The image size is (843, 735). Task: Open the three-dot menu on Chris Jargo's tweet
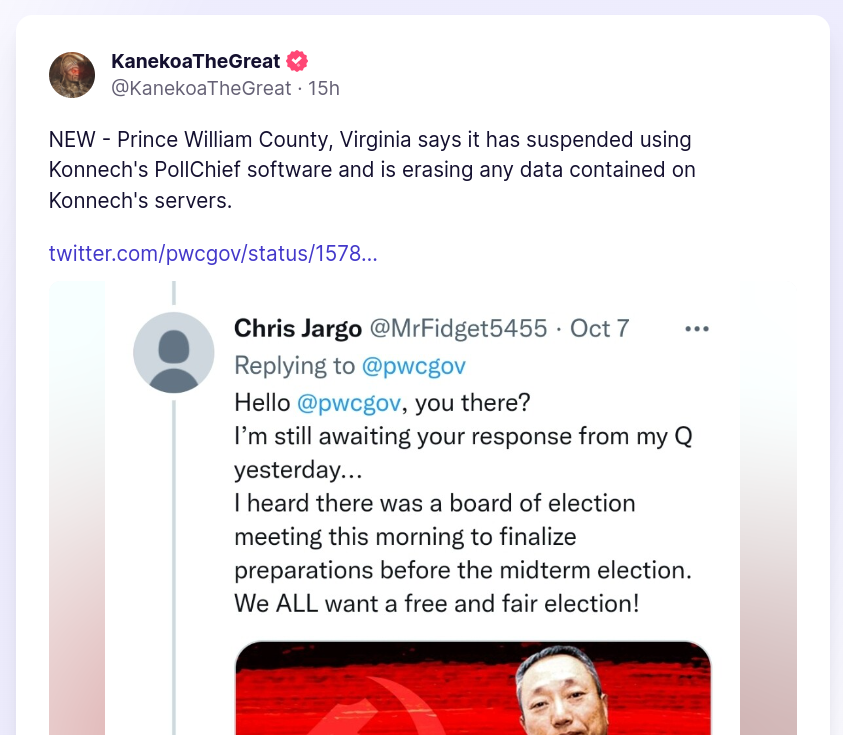tap(697, 329)
